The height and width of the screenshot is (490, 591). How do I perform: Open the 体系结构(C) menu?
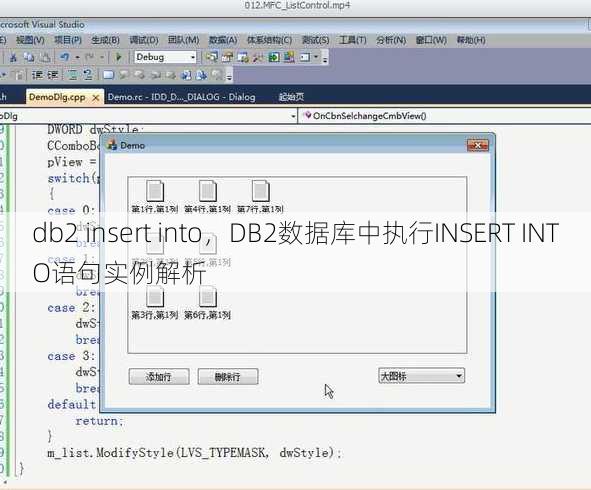click(269, 40)
